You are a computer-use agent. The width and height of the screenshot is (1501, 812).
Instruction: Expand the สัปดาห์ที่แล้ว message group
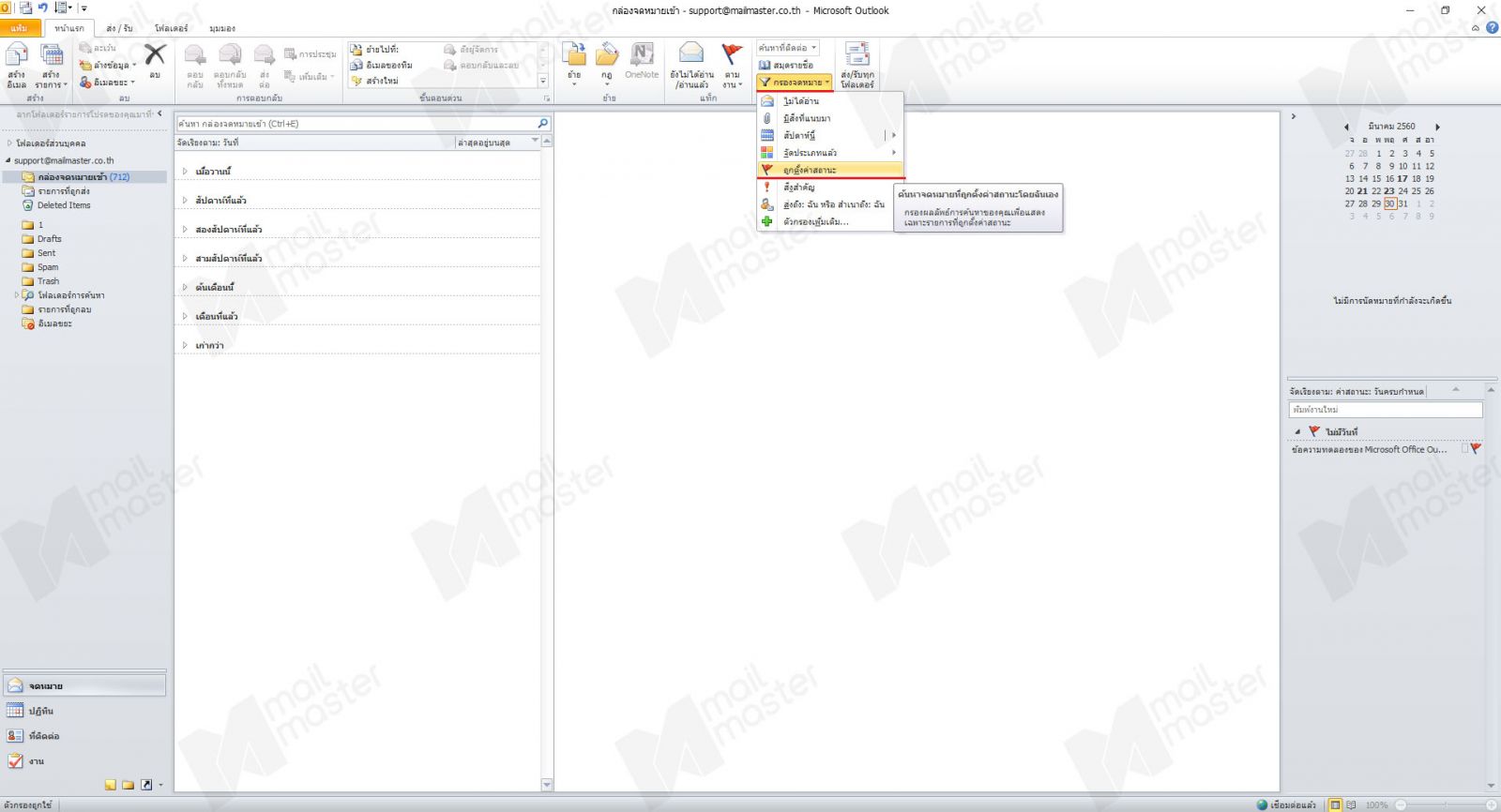[x=185, y=201]
